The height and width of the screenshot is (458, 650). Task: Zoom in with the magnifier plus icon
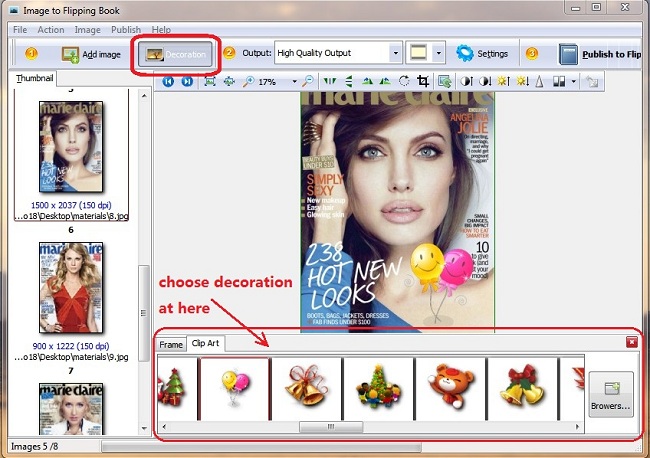[248, 81]
